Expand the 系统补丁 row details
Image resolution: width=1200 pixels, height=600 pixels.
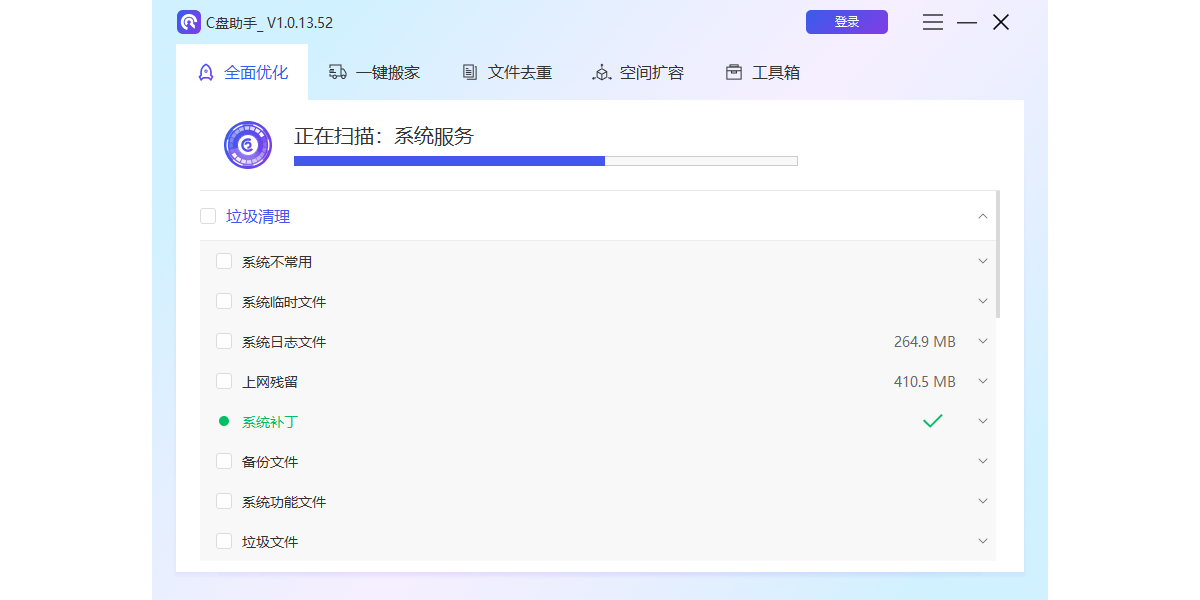pyautogui.click(x=982, y=421)
